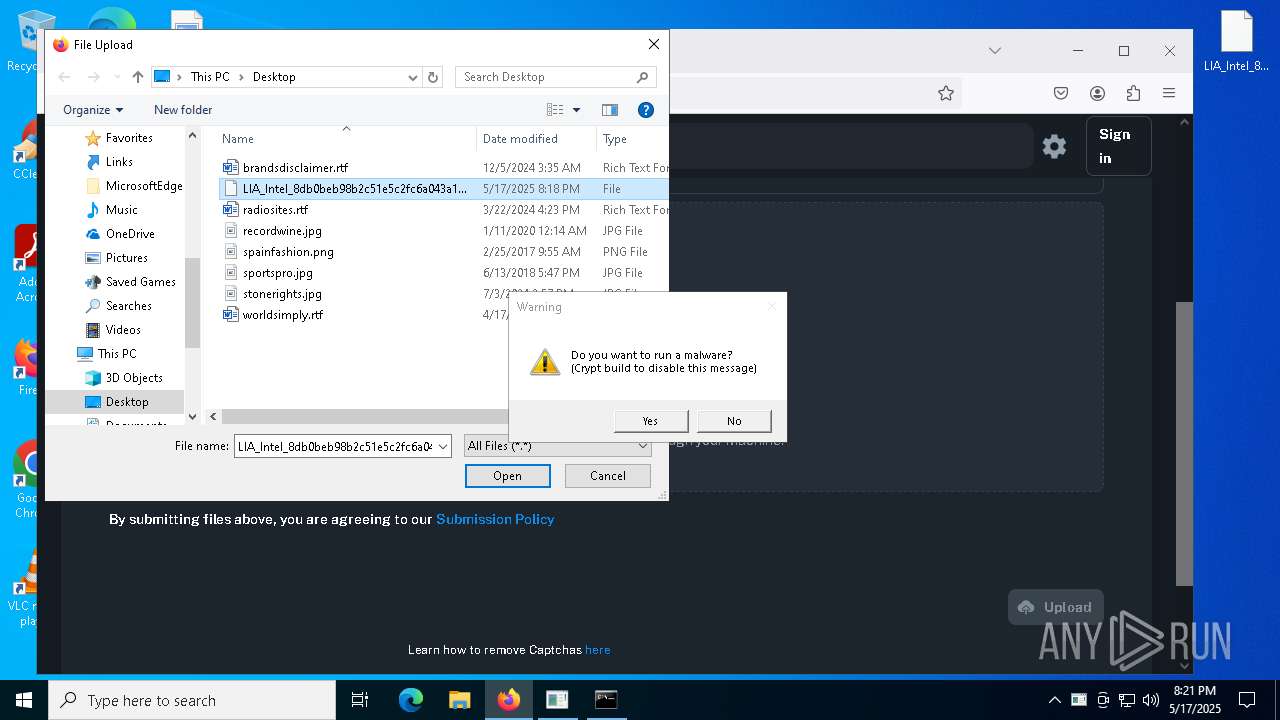Viewport: 1280px width, 720px height.
Task: Open Firefox extensions puzzle icon
Action: [1133, 93]
